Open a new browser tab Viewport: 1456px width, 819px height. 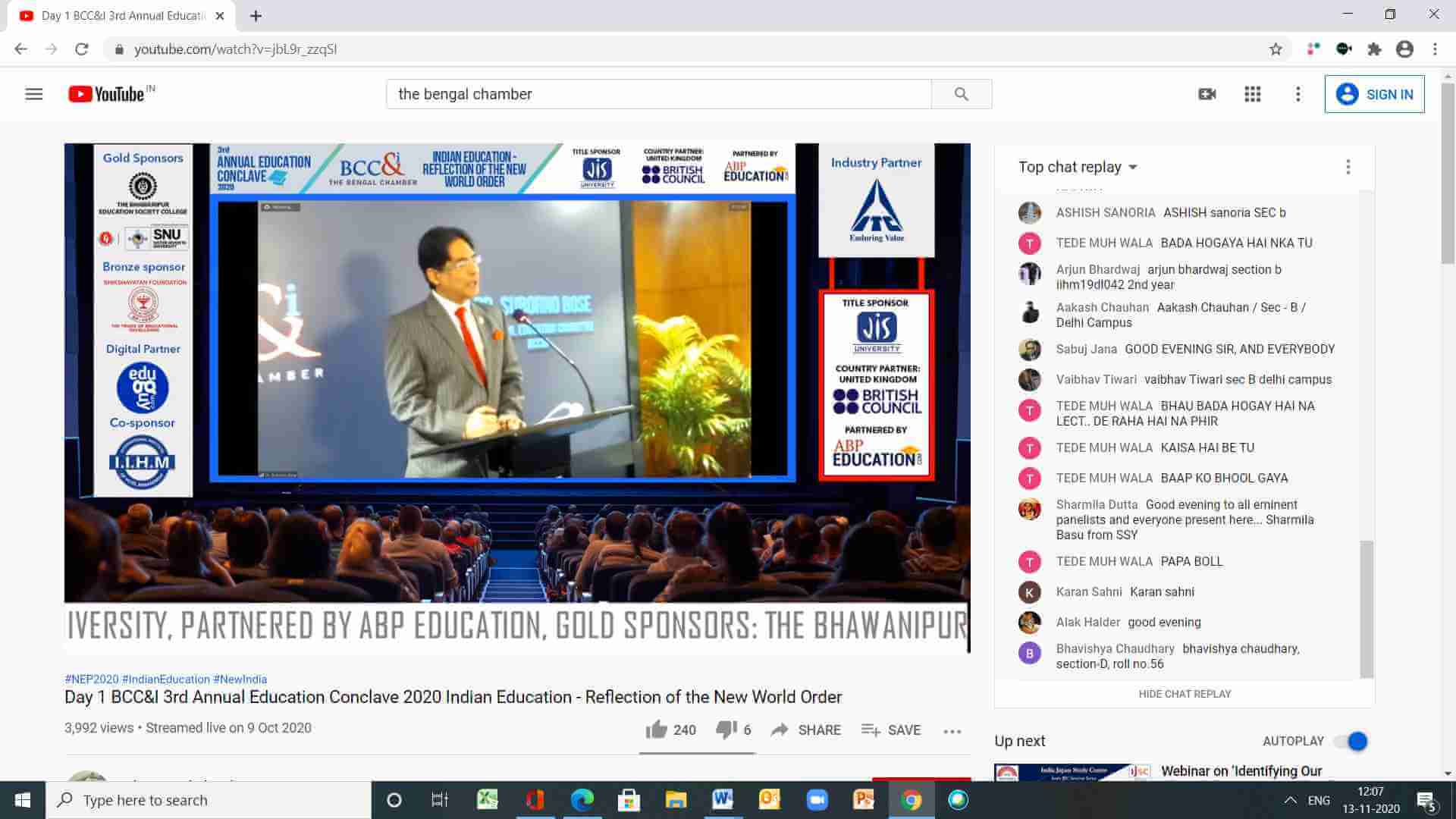[x=256, y=16]
